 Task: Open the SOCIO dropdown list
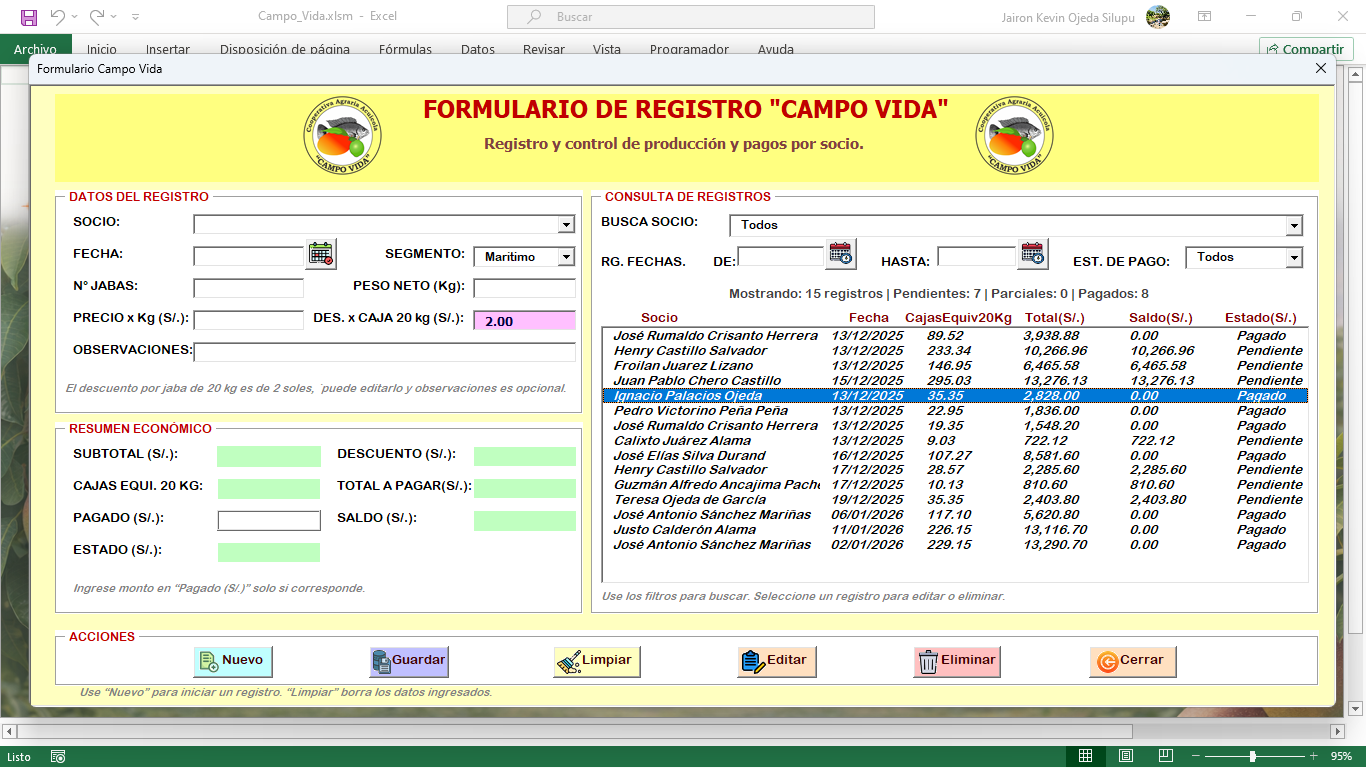(566, 224)
